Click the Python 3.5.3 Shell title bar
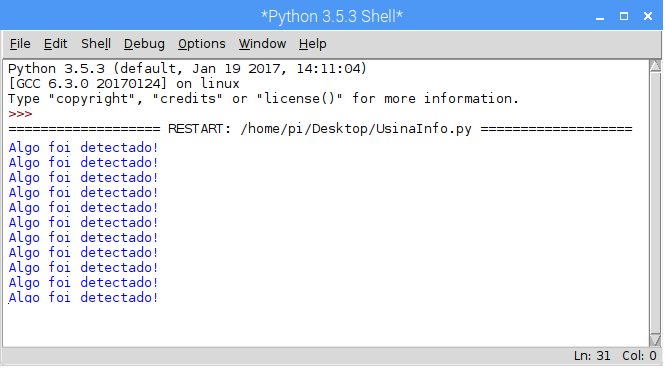 [x=332, y=17]
